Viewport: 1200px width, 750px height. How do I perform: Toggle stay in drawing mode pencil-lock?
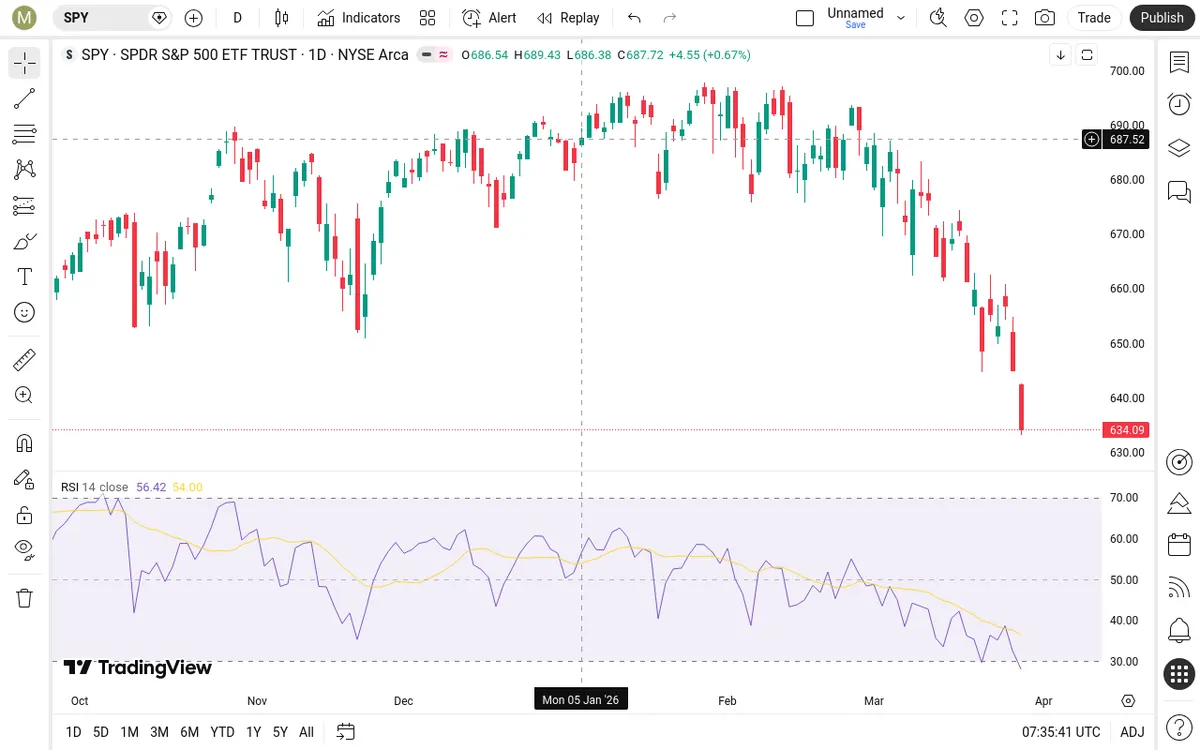click(25, 479)
